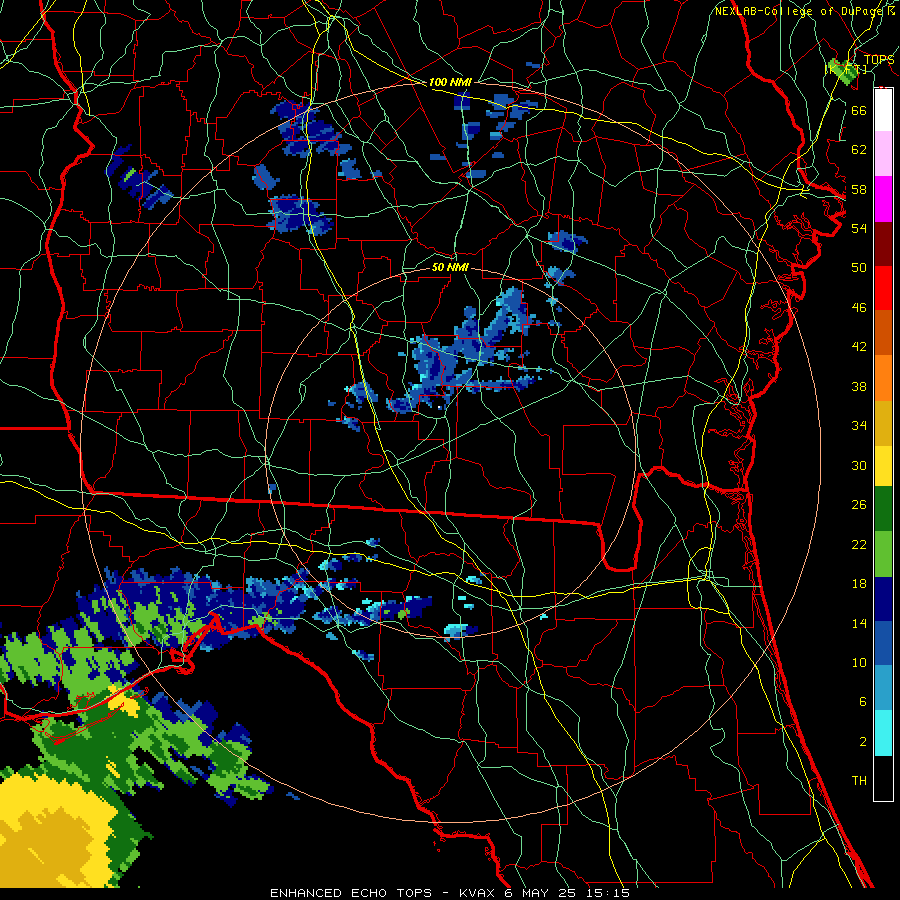Click the "54" legend value

pos(859,228)
